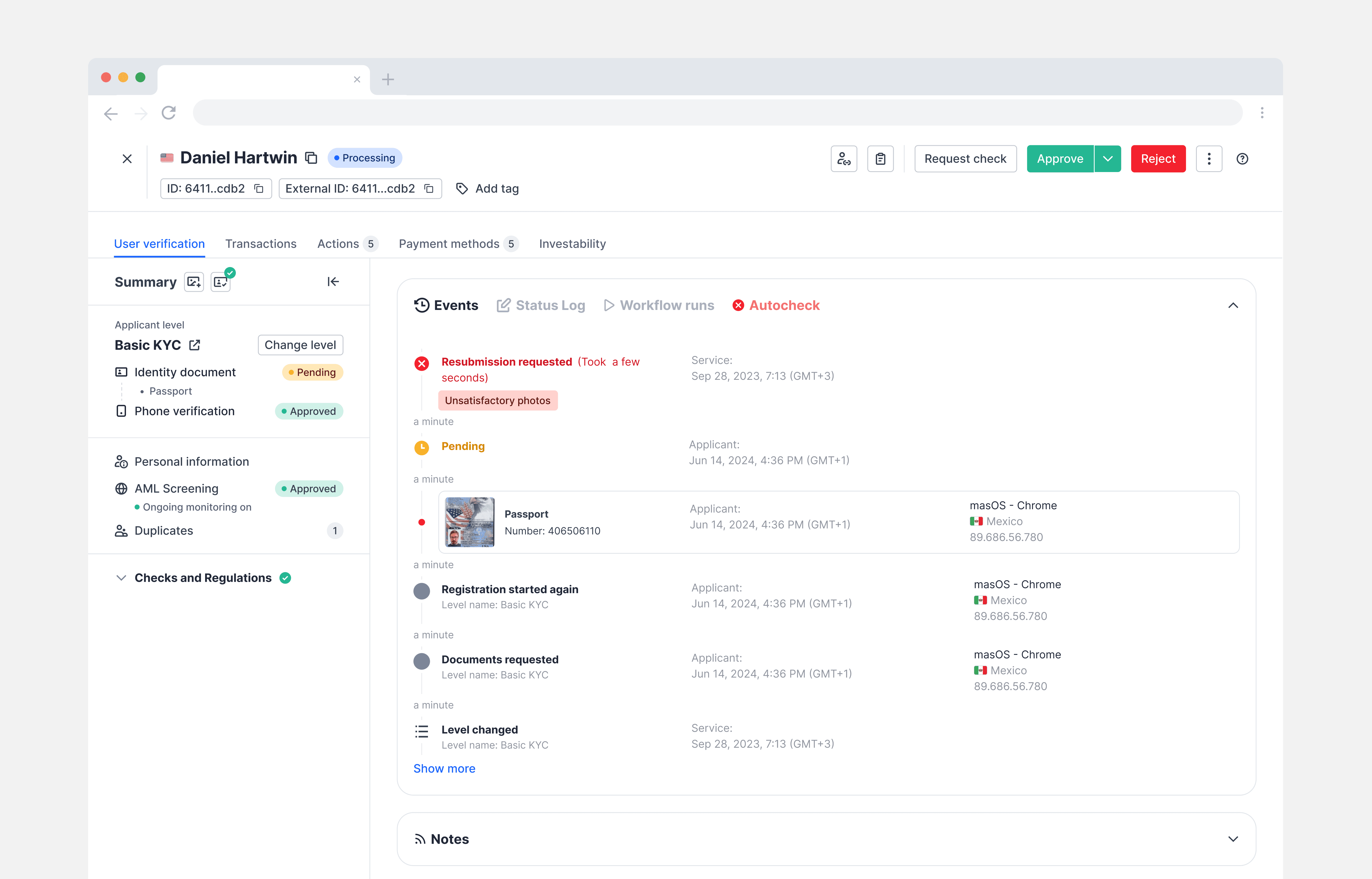The height and width of the screenshot is (879, 1372).
Task: Collapse the Events panel chevron
Action: 1233,305
